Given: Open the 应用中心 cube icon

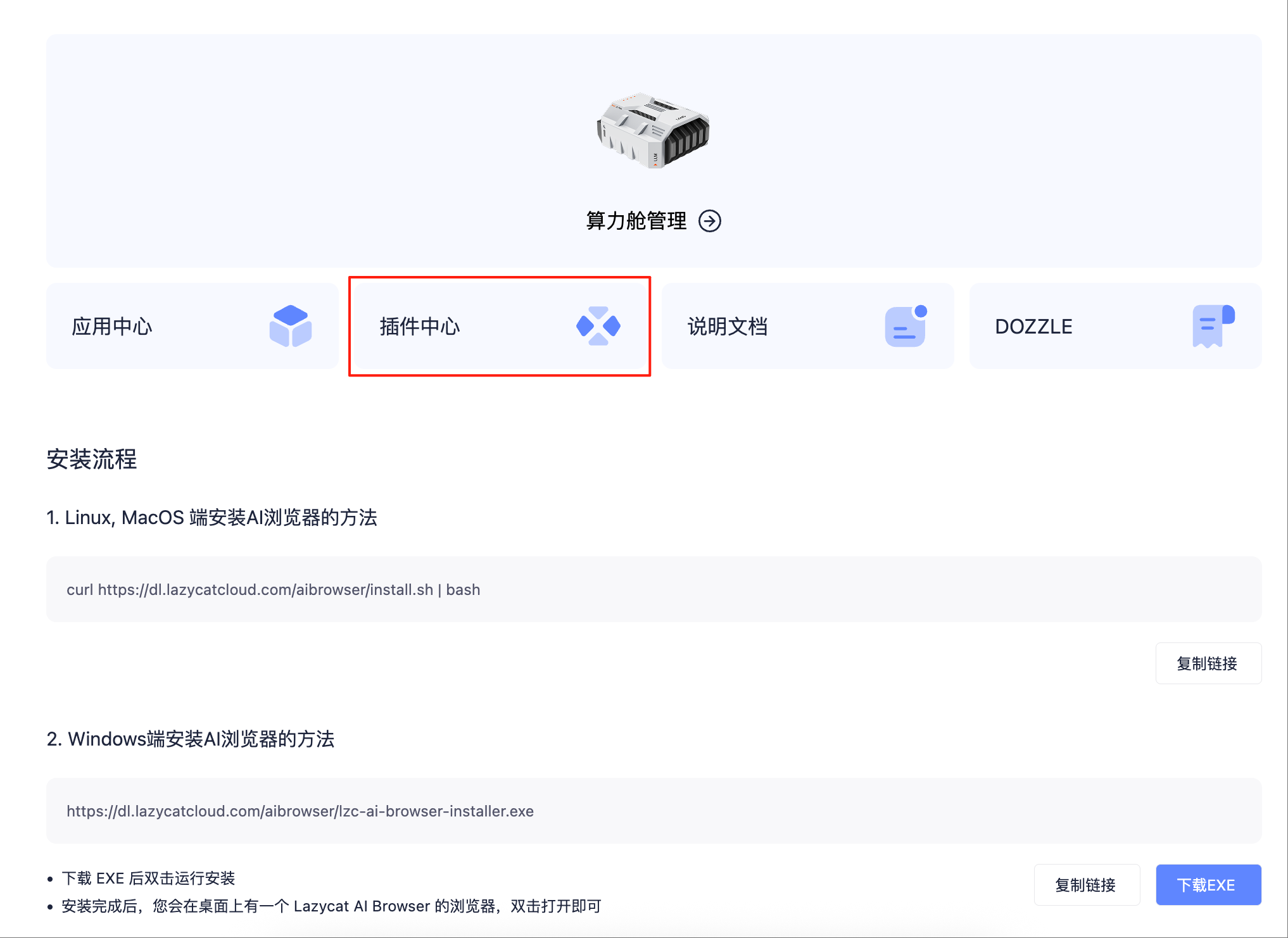Looking at the screenshot, I should 290,326.
